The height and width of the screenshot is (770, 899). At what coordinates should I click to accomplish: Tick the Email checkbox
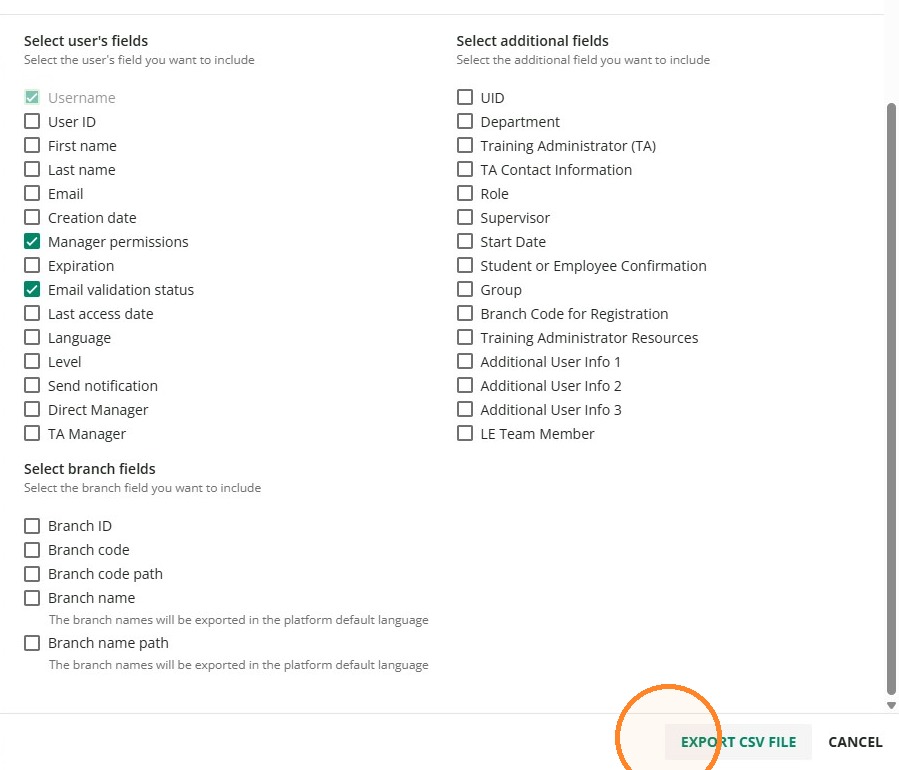click(32, 193)
